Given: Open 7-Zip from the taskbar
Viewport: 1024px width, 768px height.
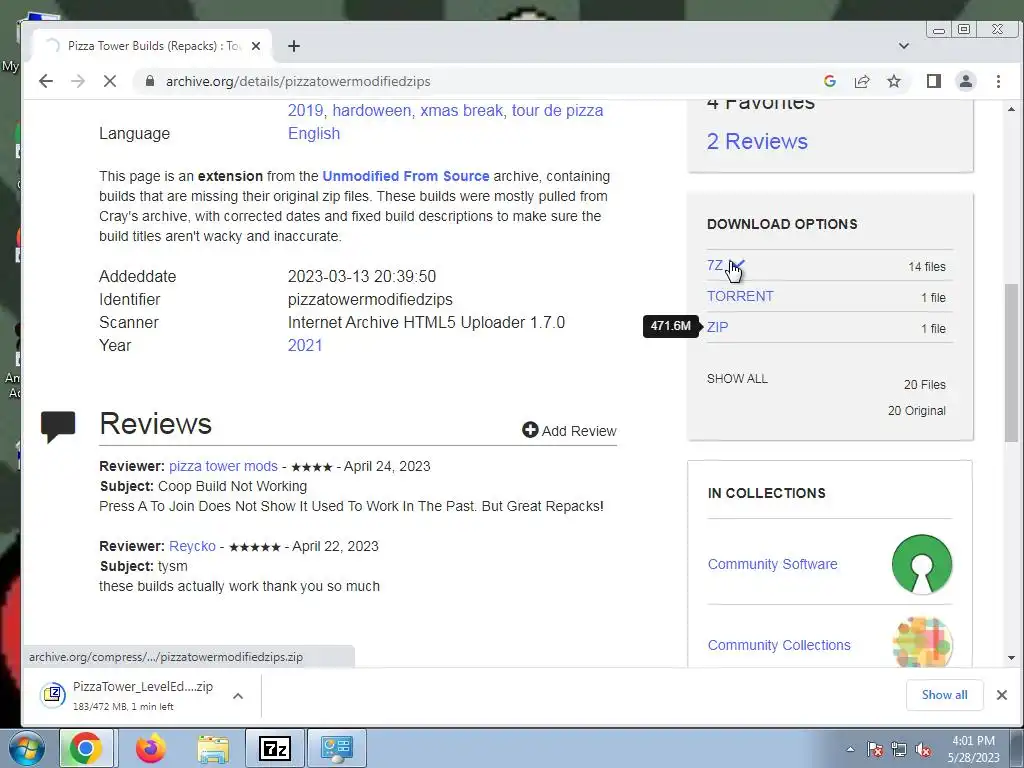Looking at the screenshot, I should (x=274, y=748).
